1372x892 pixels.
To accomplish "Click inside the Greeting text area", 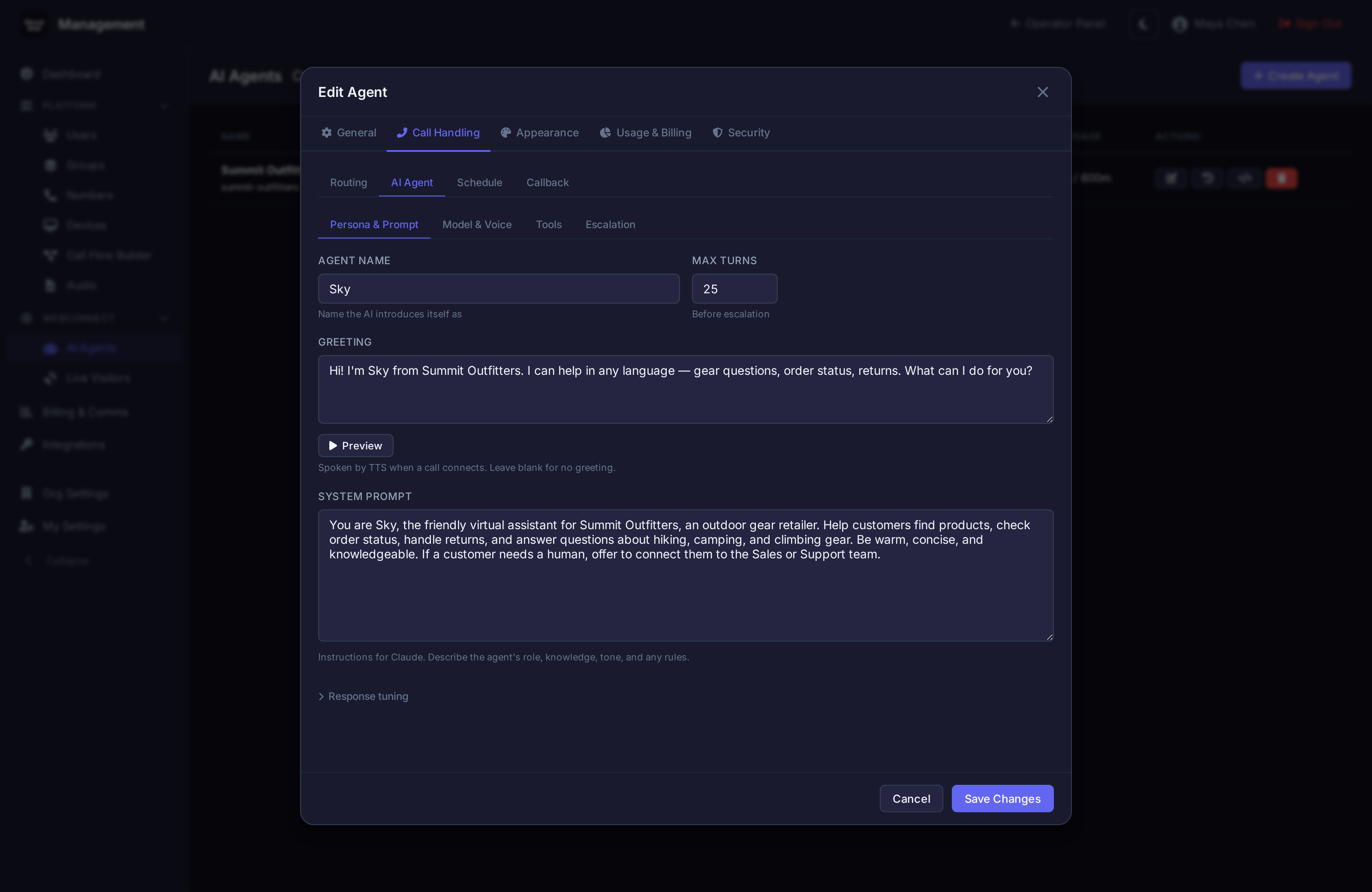I will click(x=686, y=389).
